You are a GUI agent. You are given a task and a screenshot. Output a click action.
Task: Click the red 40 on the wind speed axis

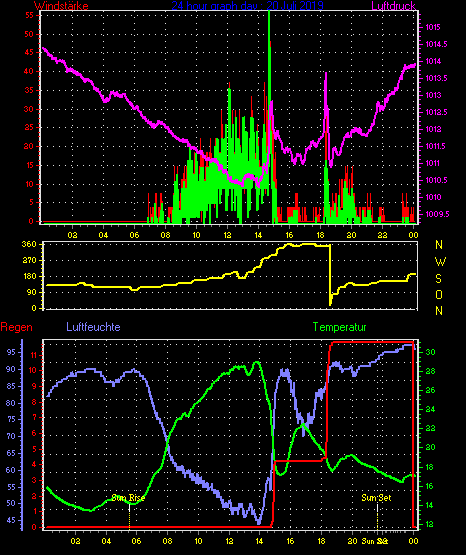coord(29,71)
